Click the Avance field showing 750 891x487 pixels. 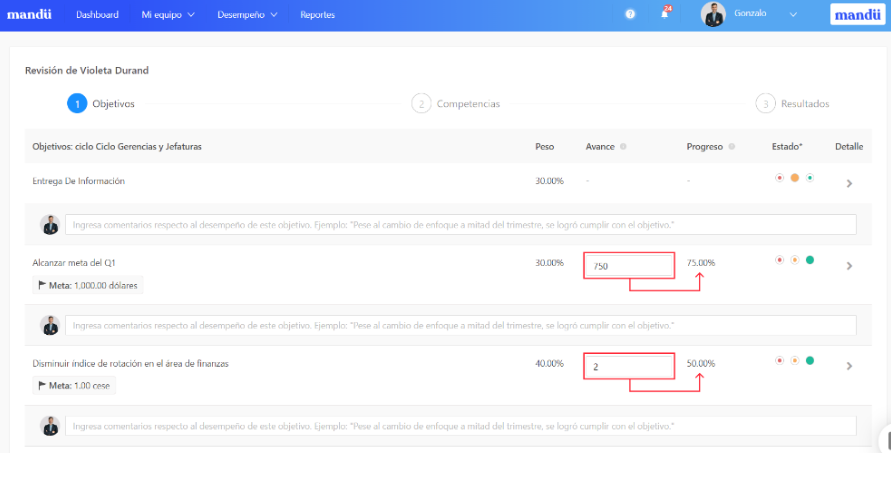629,266
